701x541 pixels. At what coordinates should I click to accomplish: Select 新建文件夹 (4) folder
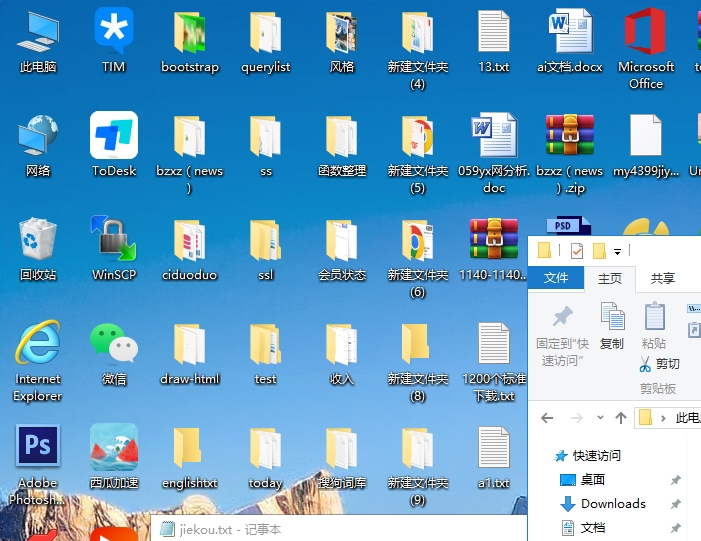coord(418,50)
